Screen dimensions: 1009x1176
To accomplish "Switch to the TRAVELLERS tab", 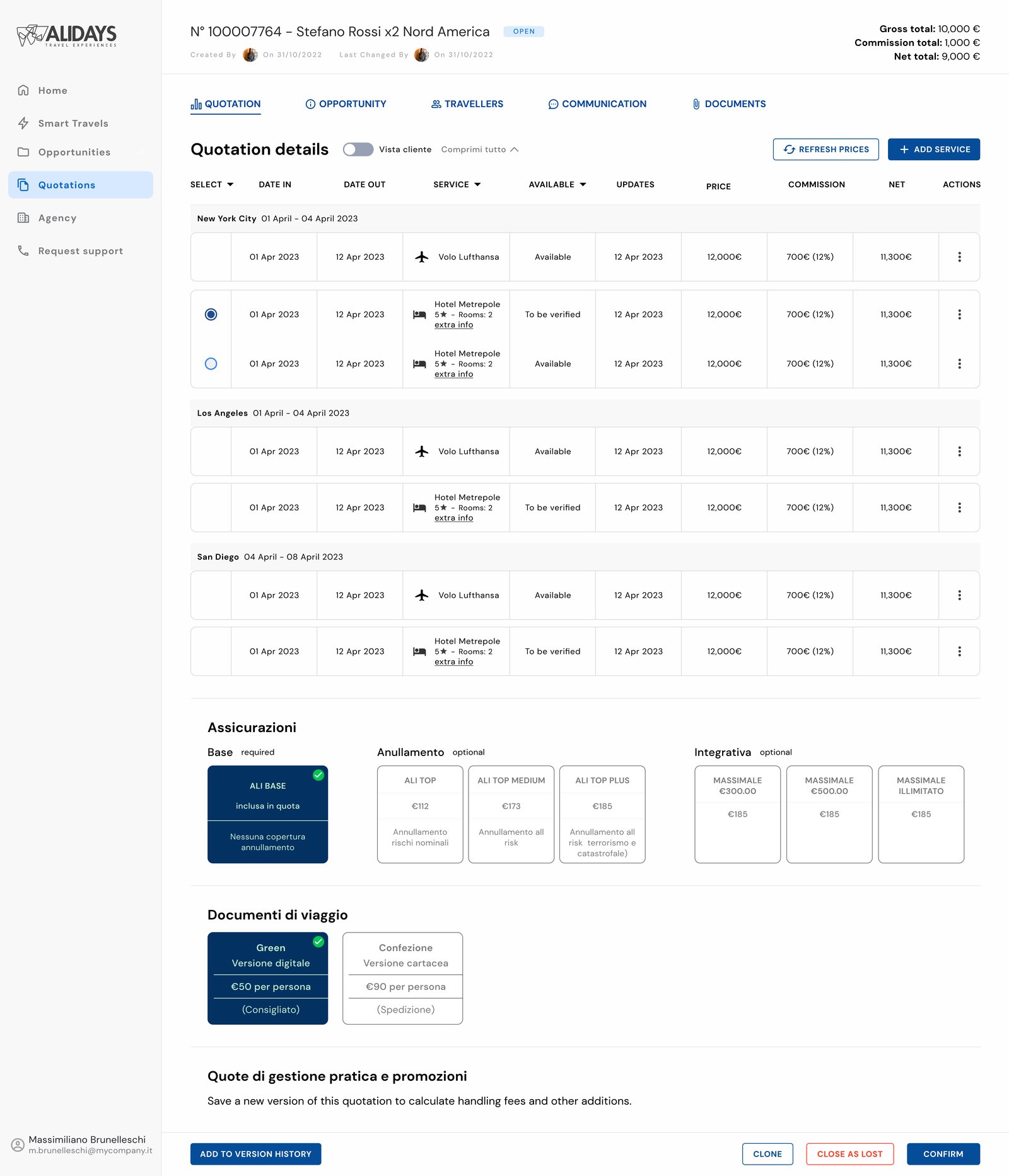I will (x=467, y=104).
